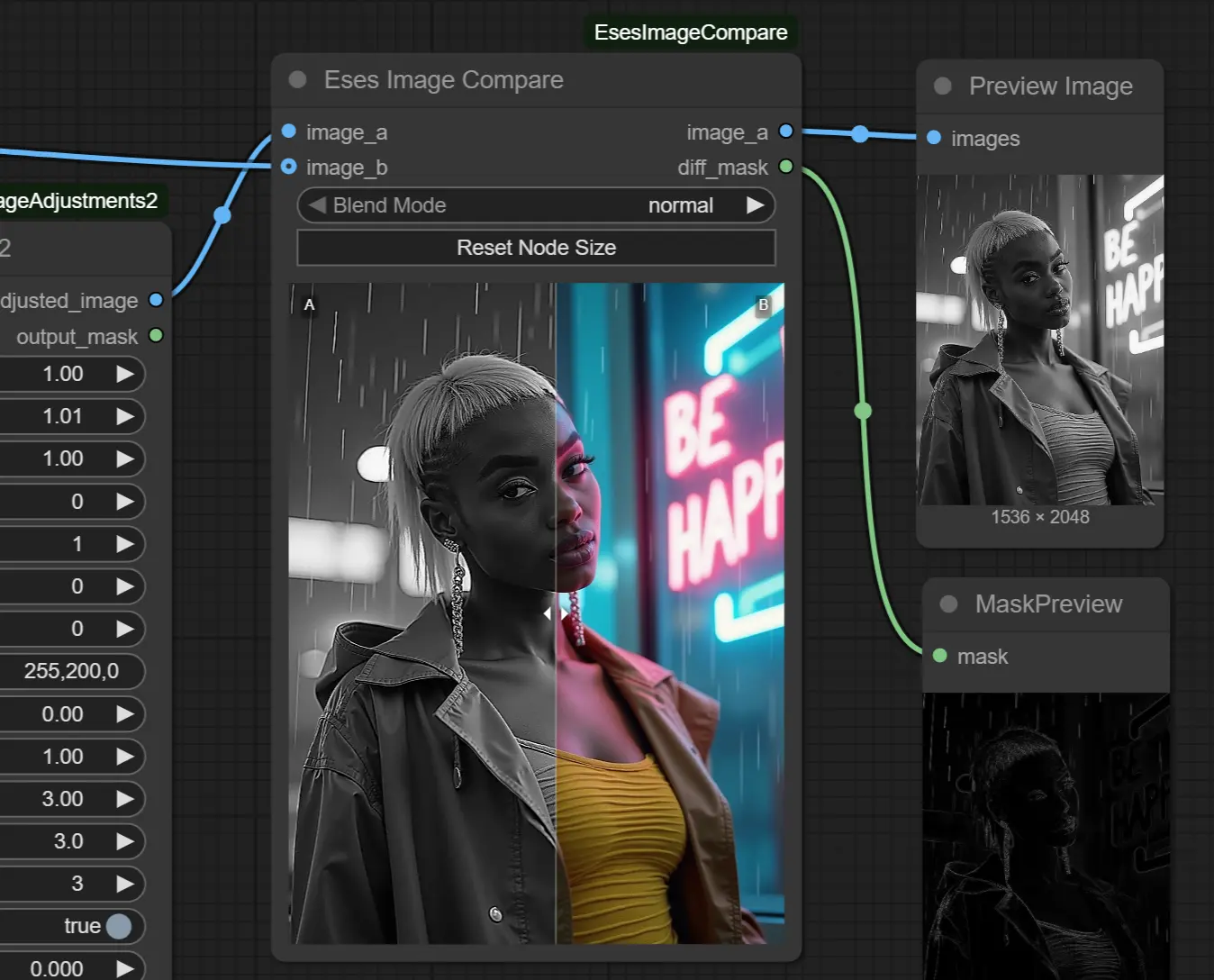Switch Blend Mode to next option
The image size is (1214, 980).
[x=755, y=205]
